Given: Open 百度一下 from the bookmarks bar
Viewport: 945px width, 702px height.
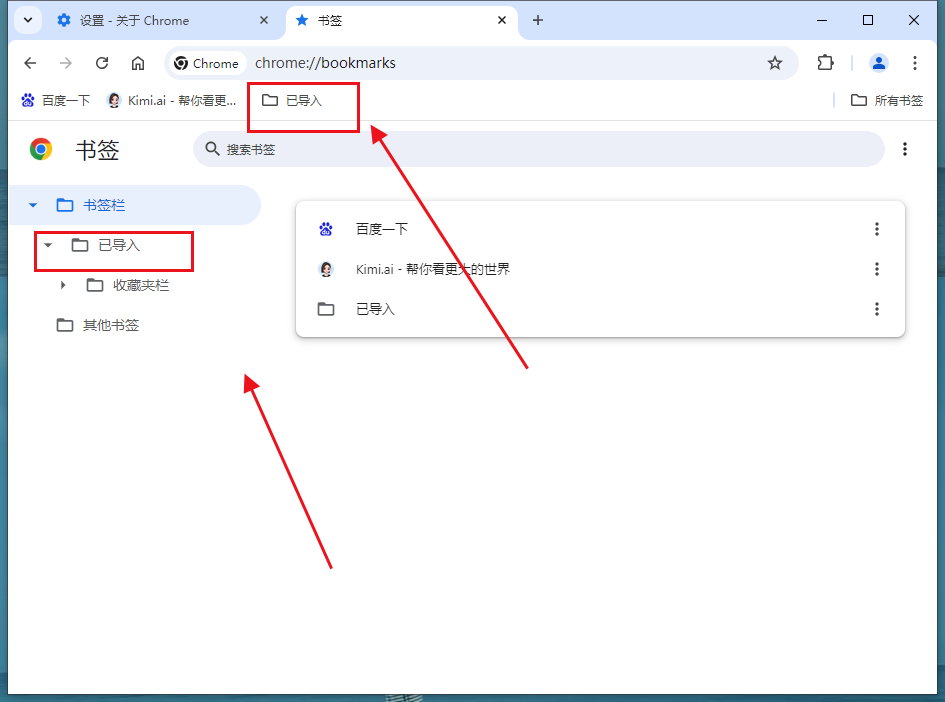Looking at the screenshot, I should tap(55, 101).
